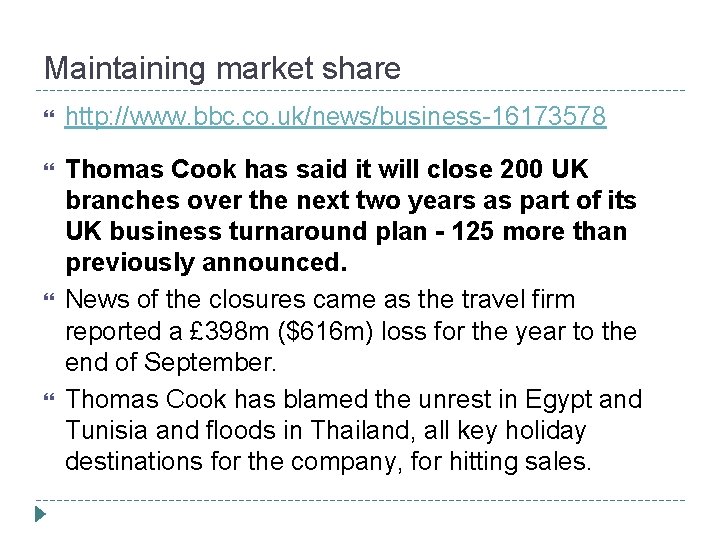Image resolution: width=720 pixels, height=540 pixels.
Task: Select the 'Maintaining market share' slide title
Action: 222,68
